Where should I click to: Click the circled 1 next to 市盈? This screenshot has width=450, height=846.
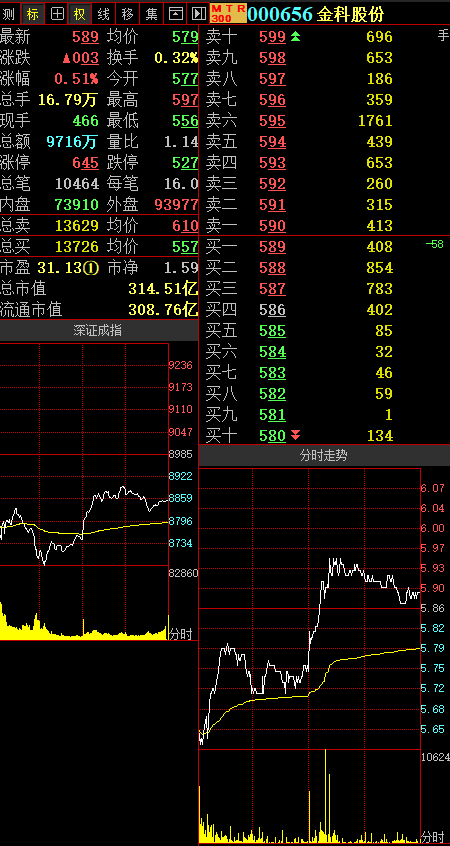(x=93, y=268)
